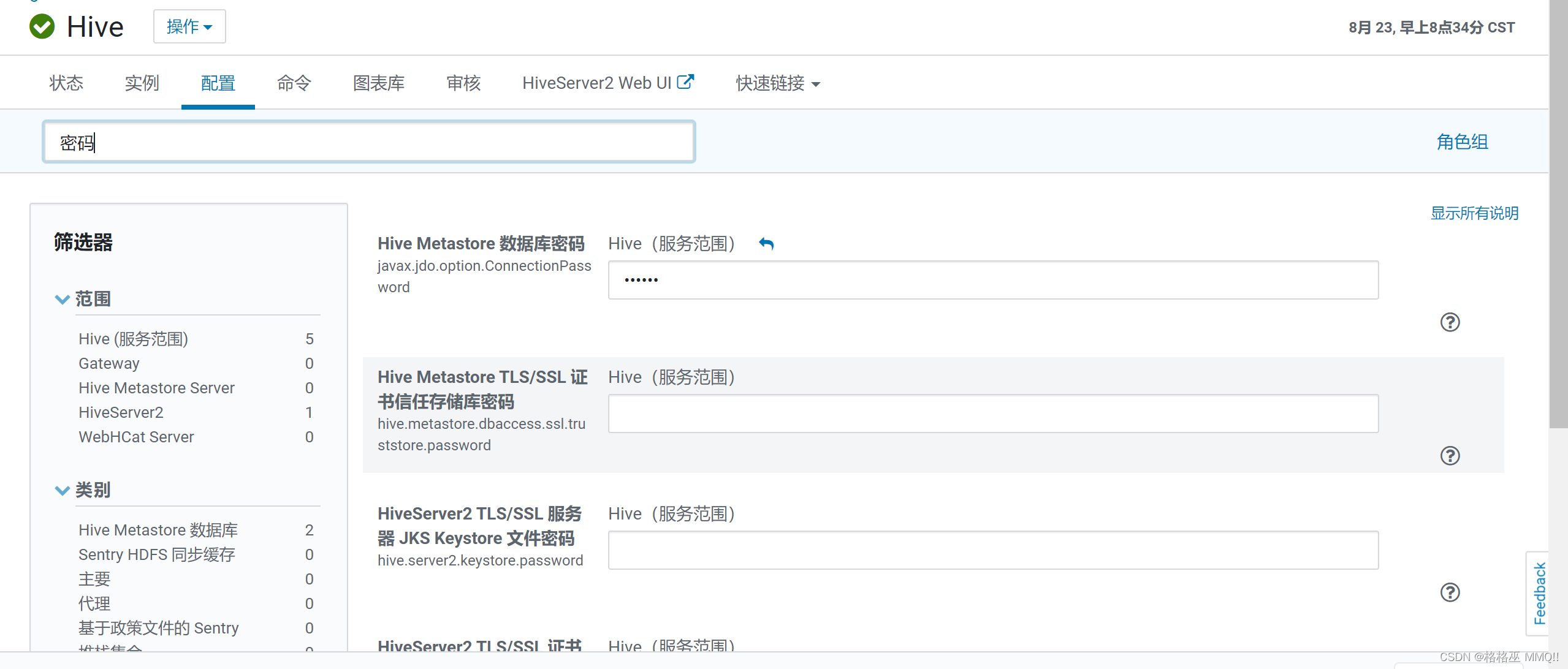Click the 角色组 link
The height and width of the screenshot is (669, 1568).
1463,142
